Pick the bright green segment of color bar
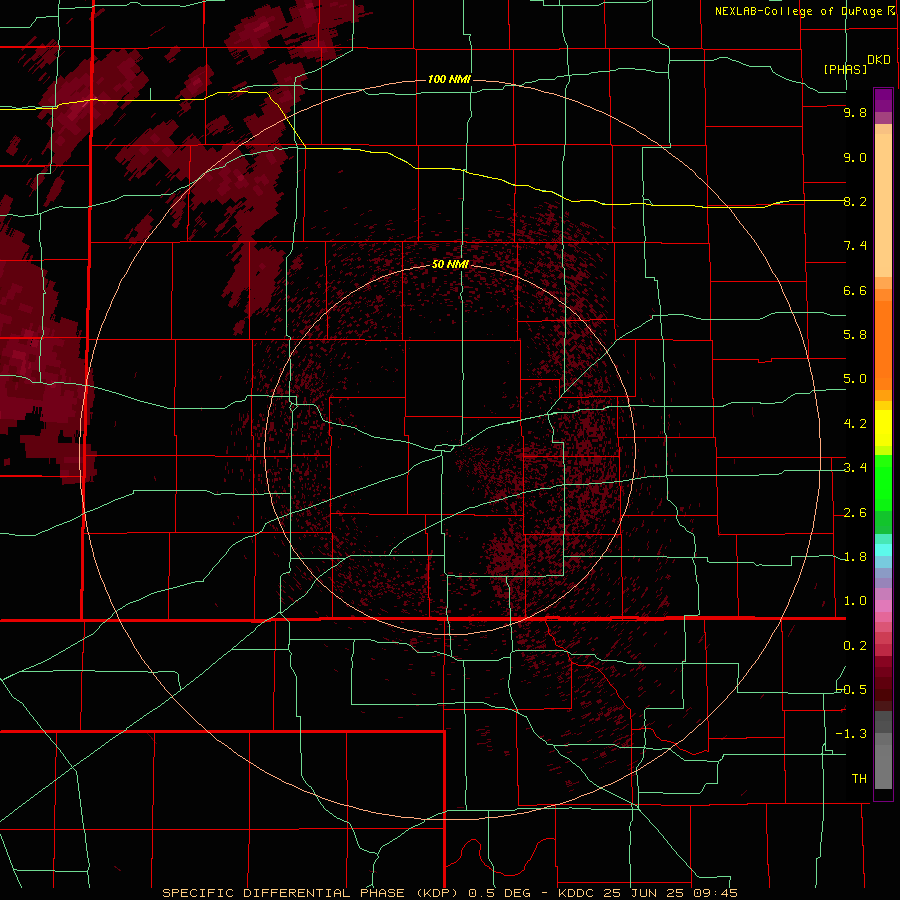 (883, 483)
